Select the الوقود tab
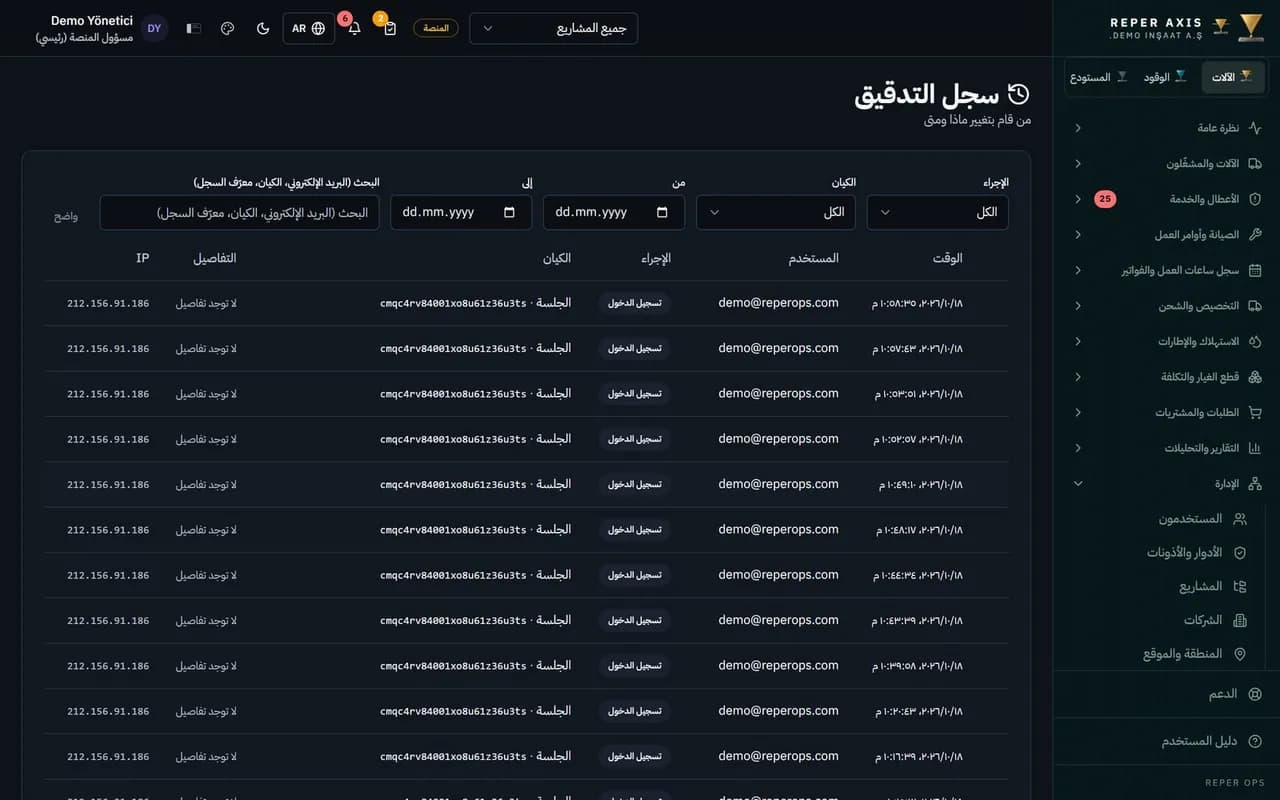 [1165, 77]
